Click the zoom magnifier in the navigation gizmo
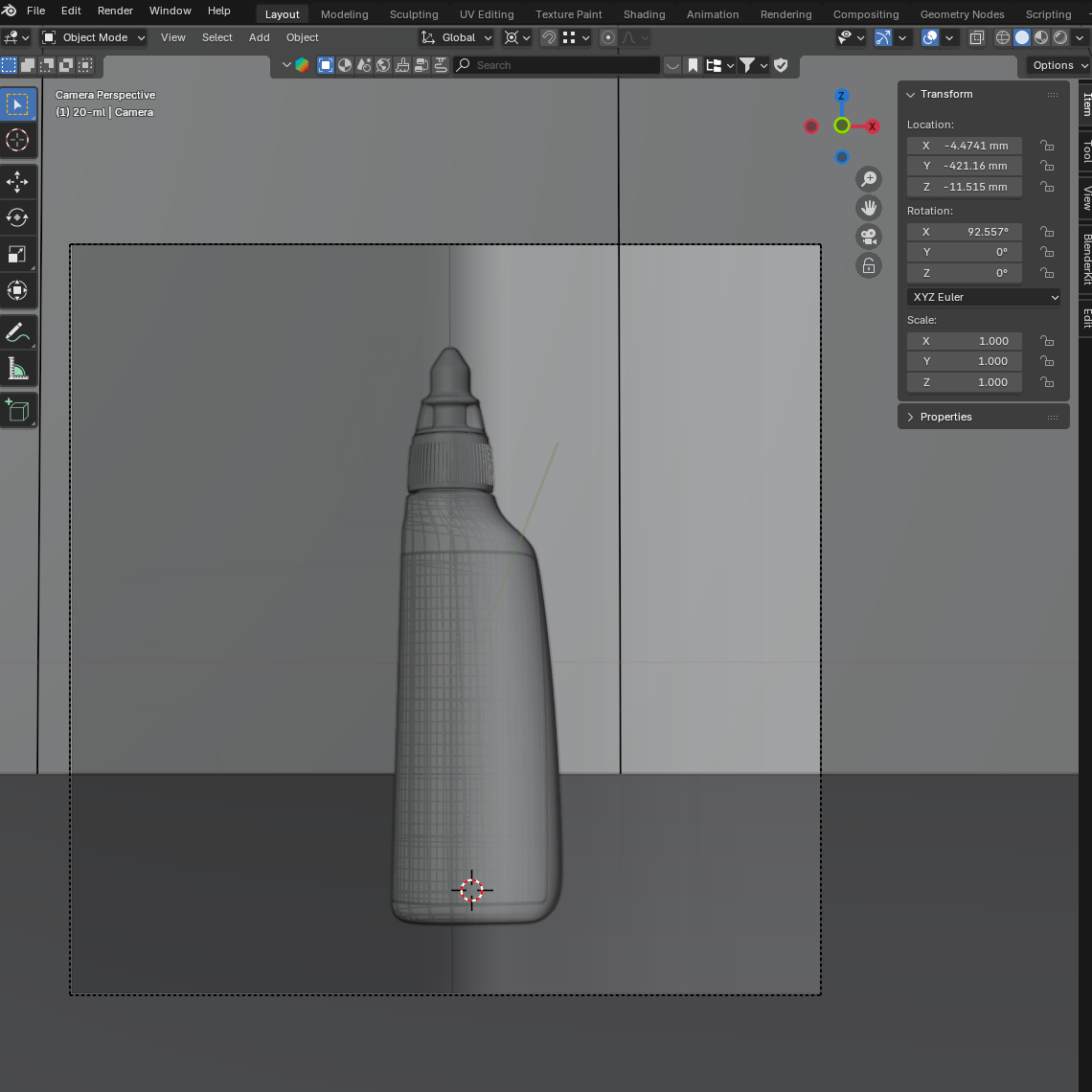The height and width of the screenshot is (1092, 1092). click(869, 178)
